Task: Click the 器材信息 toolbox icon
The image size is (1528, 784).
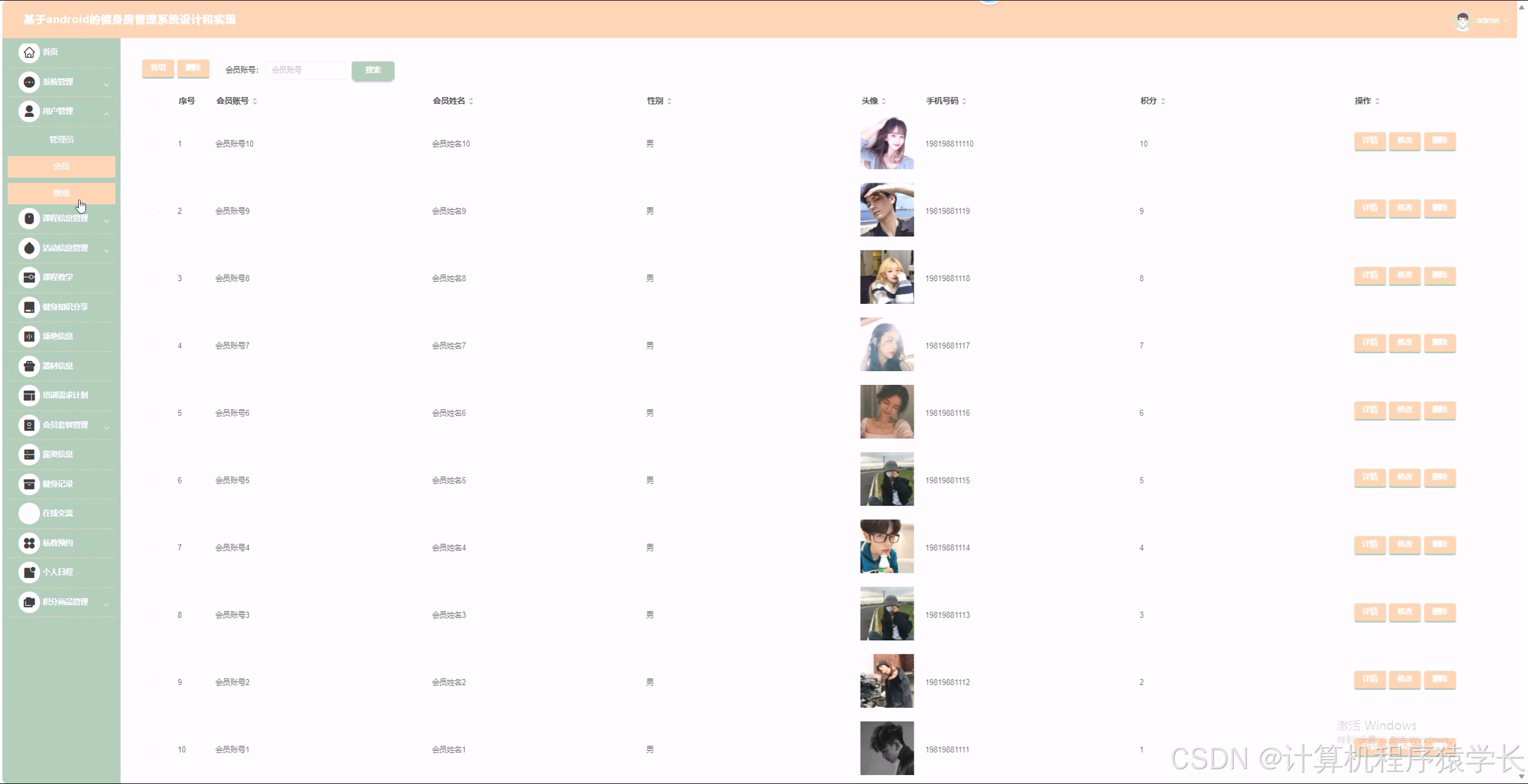Action: click(x=29, y=366)
